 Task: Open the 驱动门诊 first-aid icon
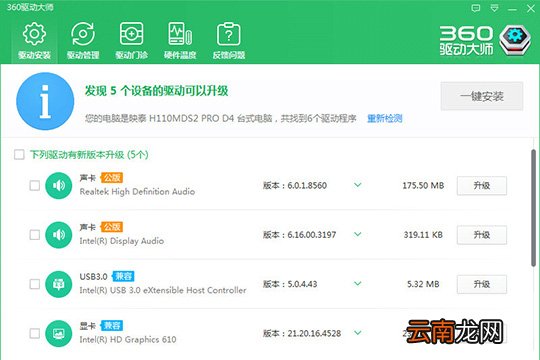coord(131,34)
